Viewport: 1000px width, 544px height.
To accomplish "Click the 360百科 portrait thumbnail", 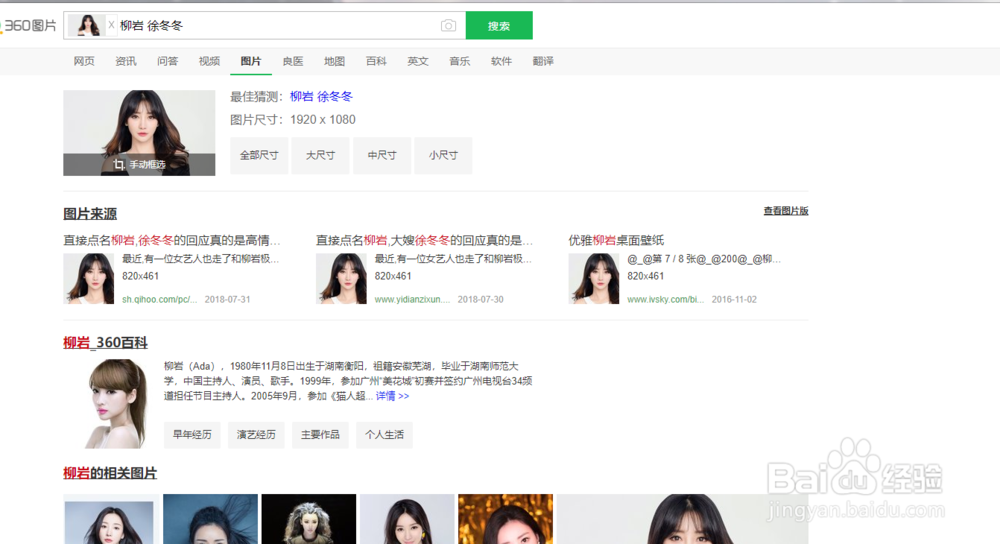I will coord(115,404).
